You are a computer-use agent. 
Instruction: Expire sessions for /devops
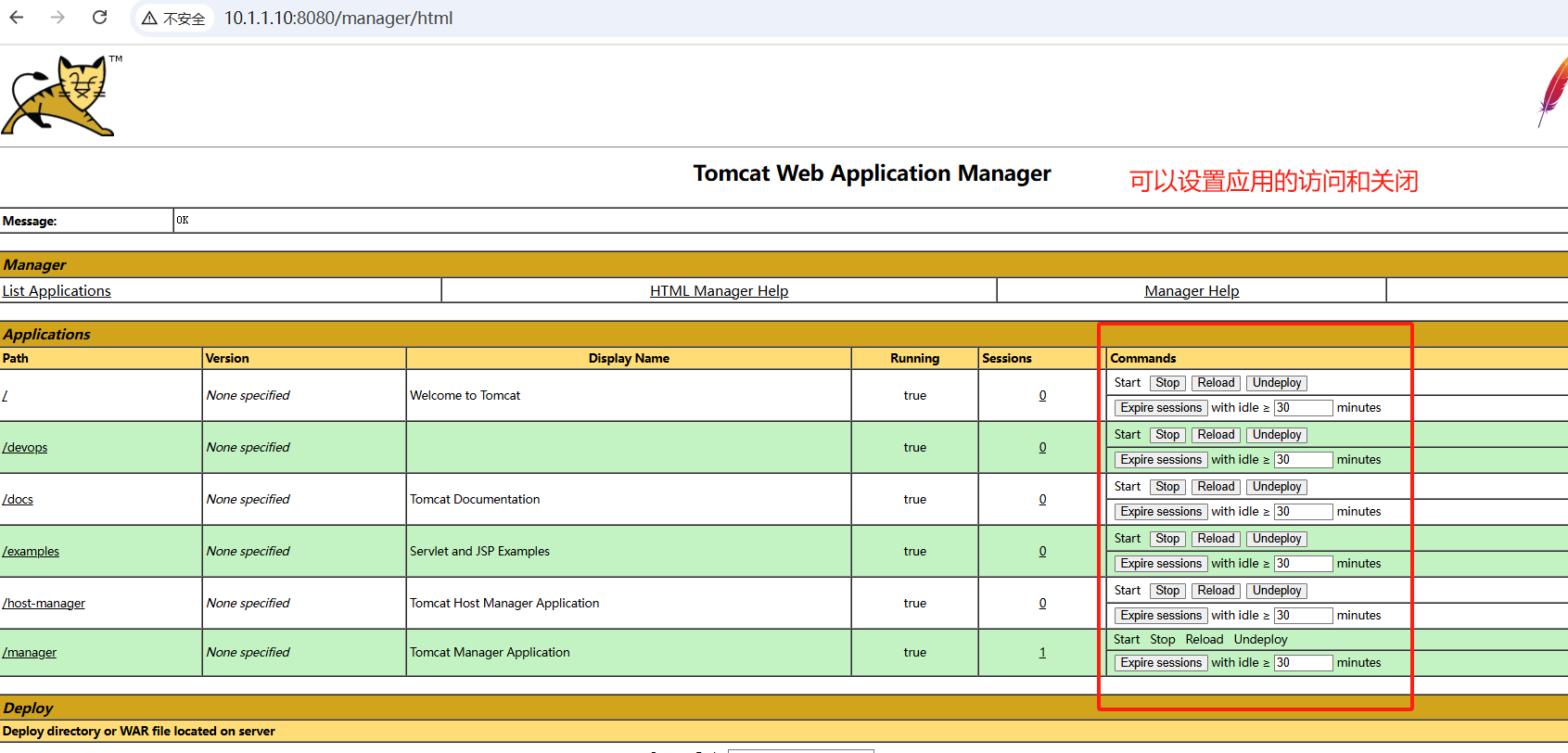click(x=1161, y=460)
